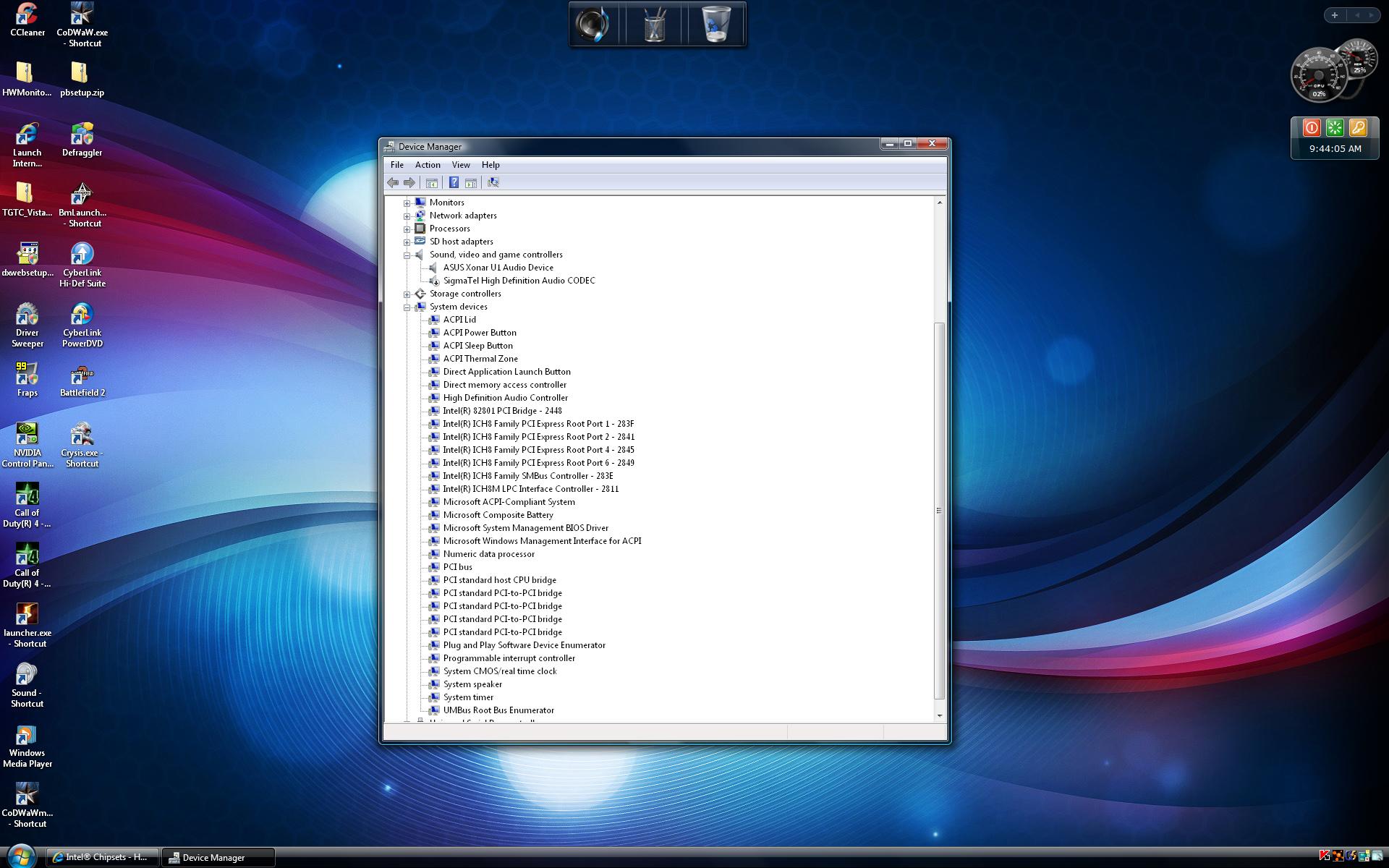Viewport: 1389px width, 868px height.
Task: Click the Device Manager taskbar button
Action: tap(218, 857)
